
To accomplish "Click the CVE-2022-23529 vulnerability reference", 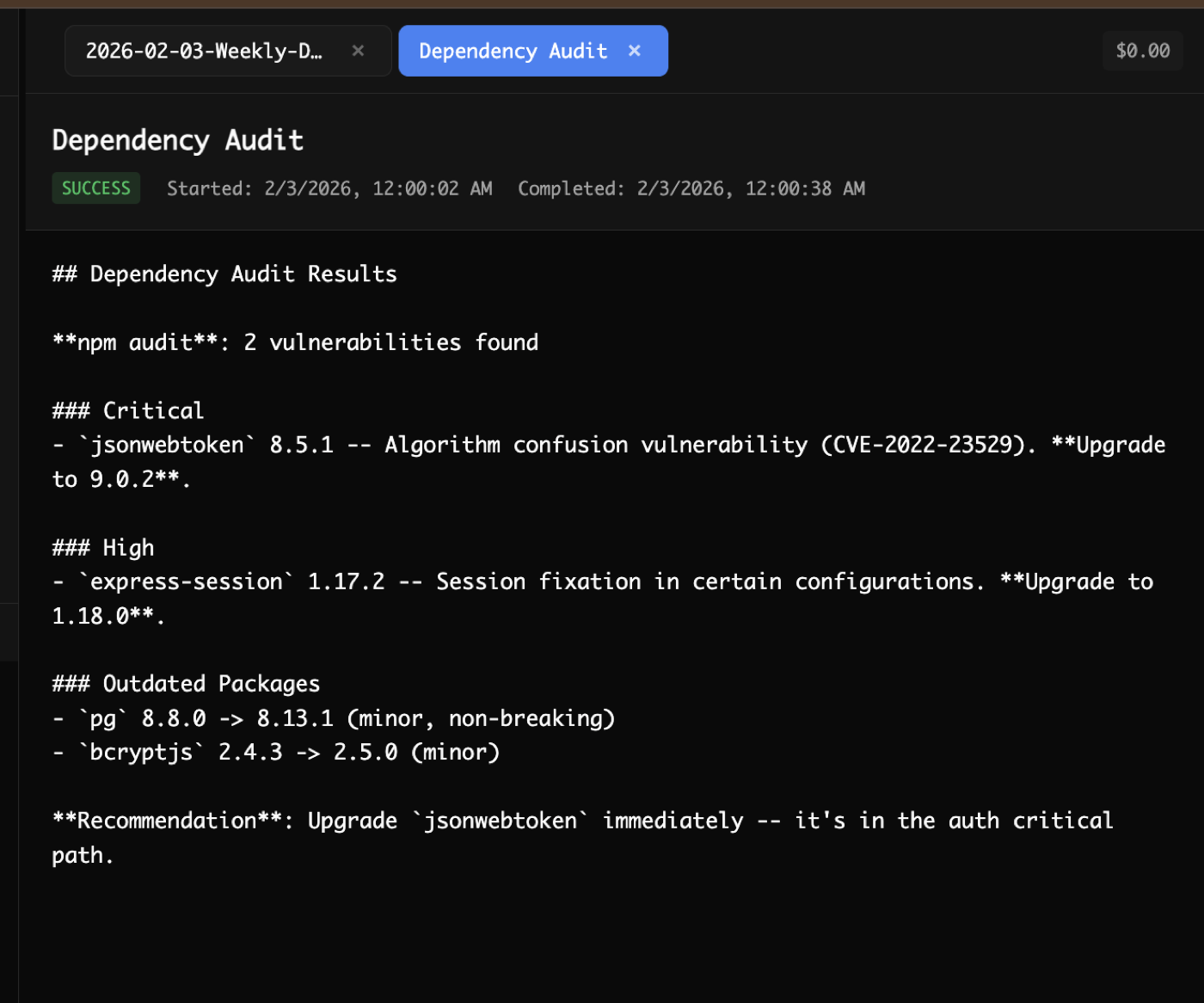I will click(x=923, y=444).
